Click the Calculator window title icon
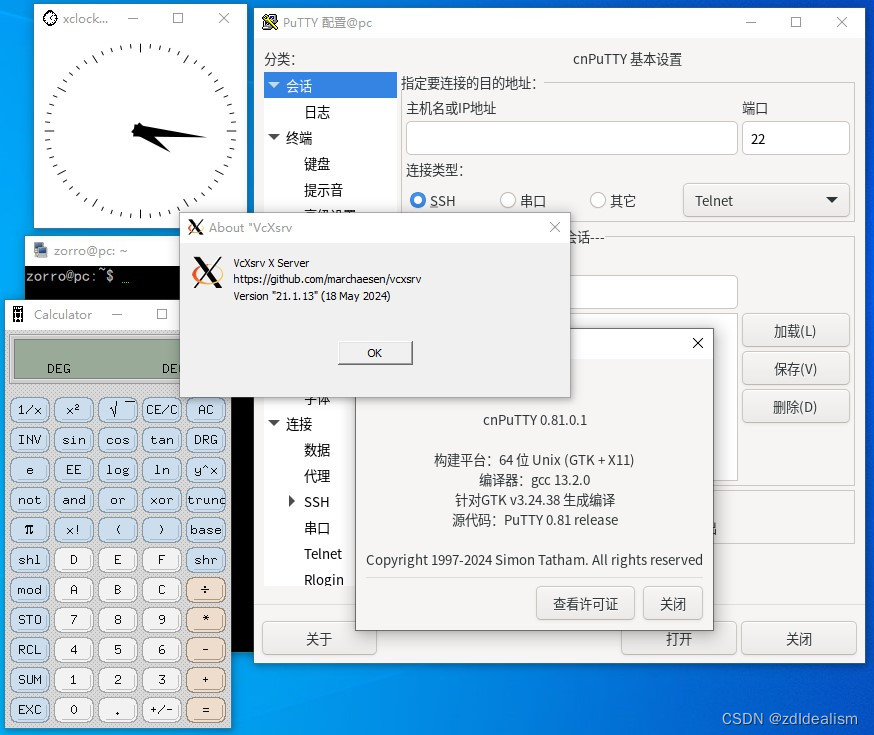 (x=18, y=314)
